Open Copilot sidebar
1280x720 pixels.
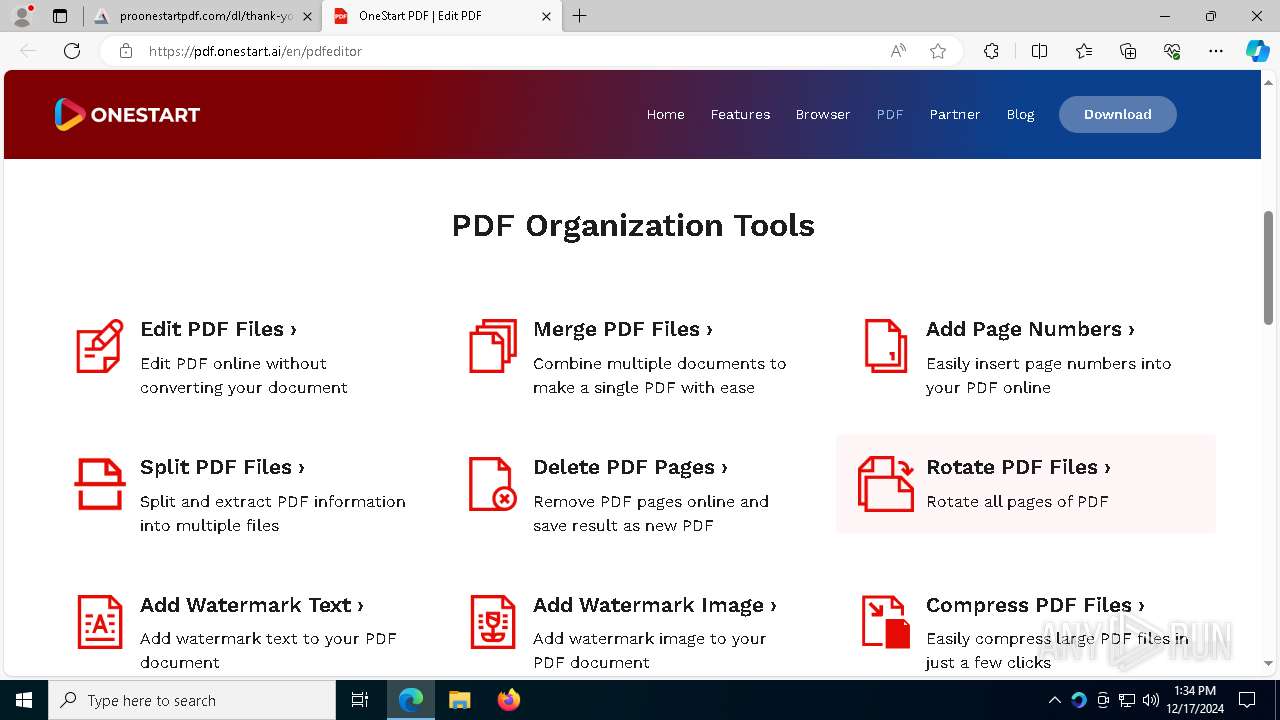pyautogui.click(x=1257, y=51)
